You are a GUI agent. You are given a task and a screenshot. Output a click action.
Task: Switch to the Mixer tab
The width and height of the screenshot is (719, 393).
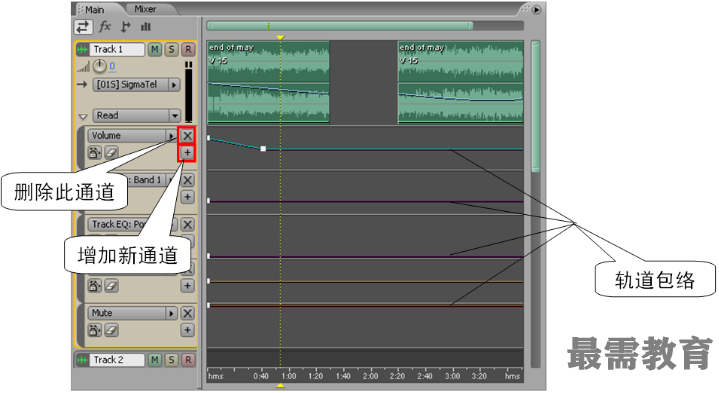pos(145,9)
